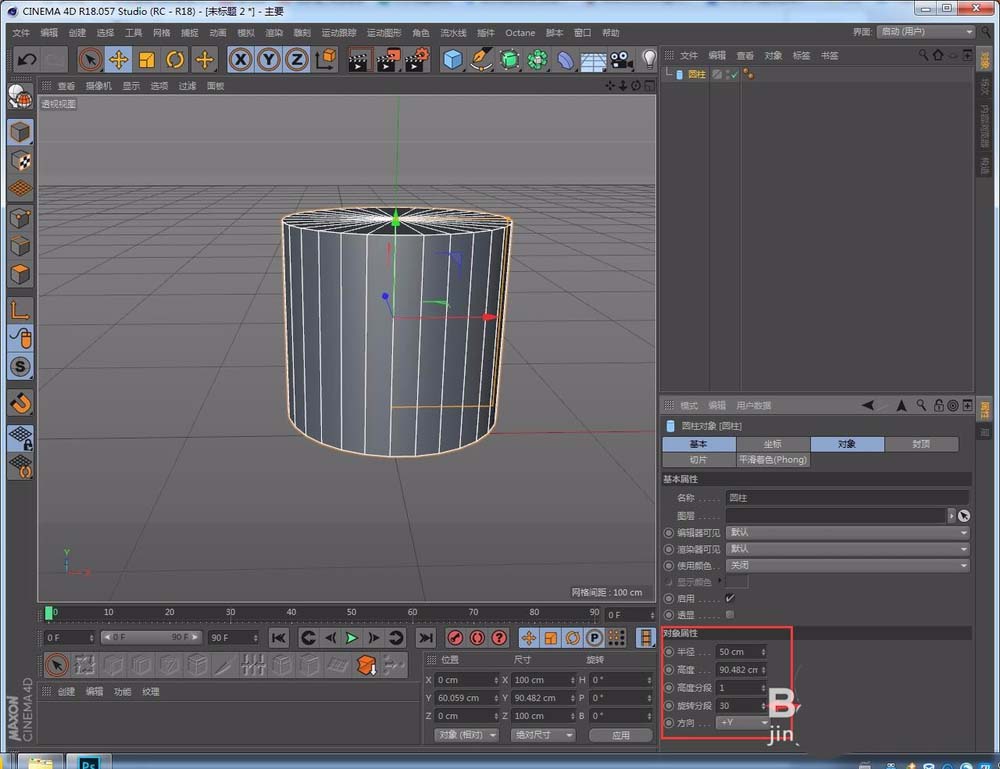This screenshot has width=1000, height=769.
Task: Click the 应用 apply button
Action: pyautogui.click(x=620, y=735)
